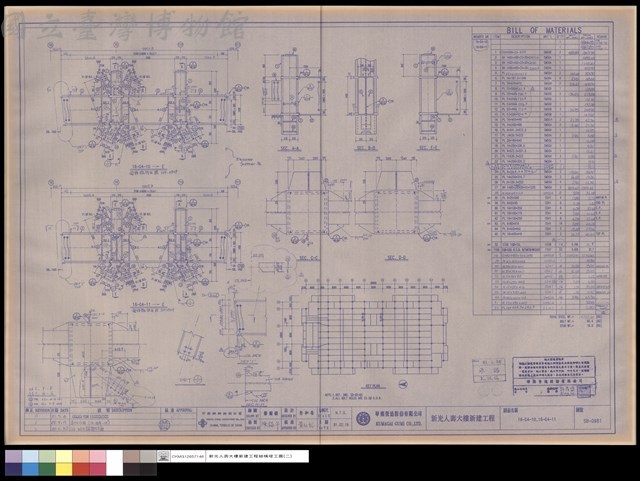Click the Kumagai Gumi round company logo
The height and width of the screenshot is (481, 640).
[x=363, y=419]
